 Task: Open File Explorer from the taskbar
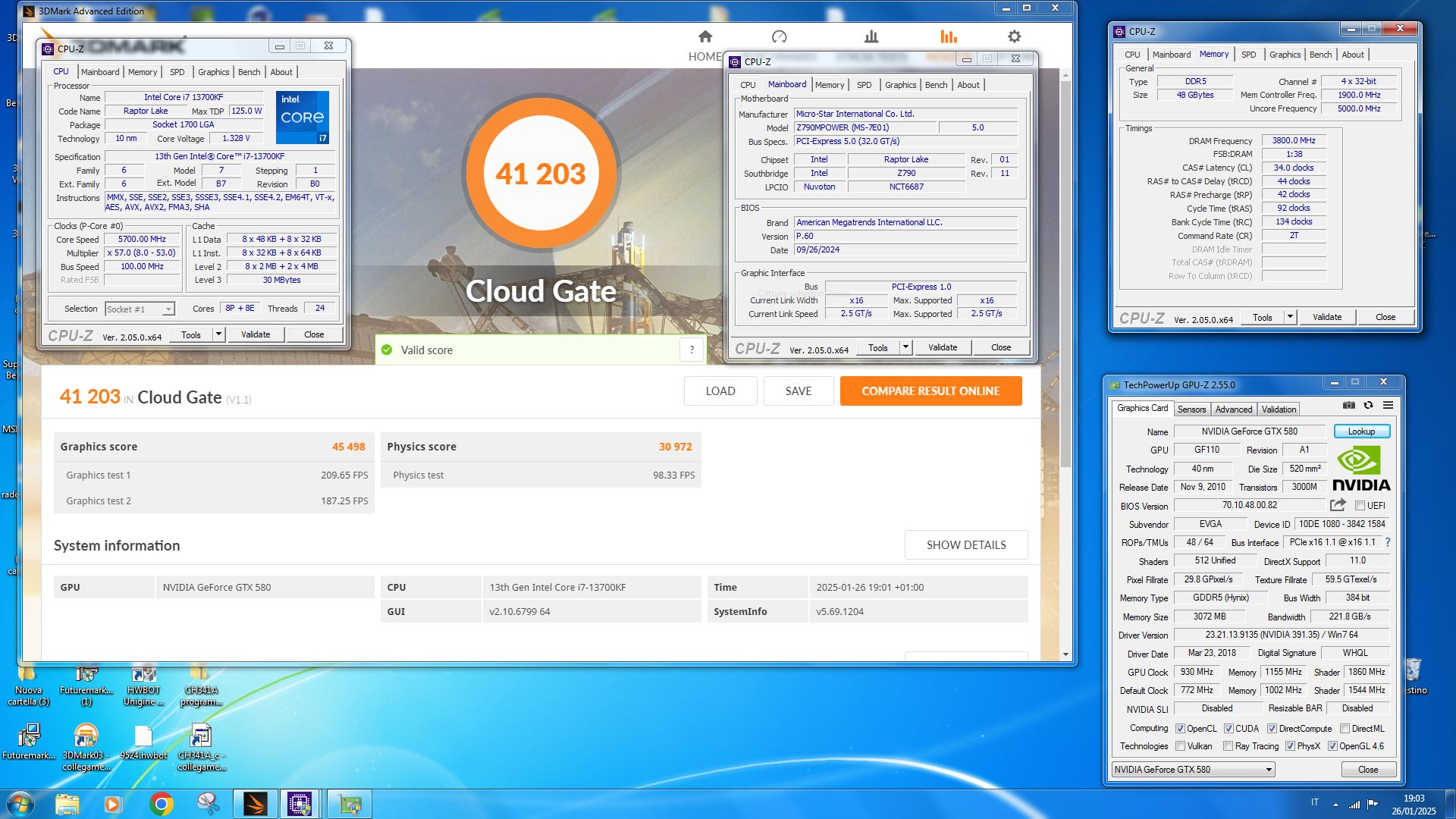point(67,804)
